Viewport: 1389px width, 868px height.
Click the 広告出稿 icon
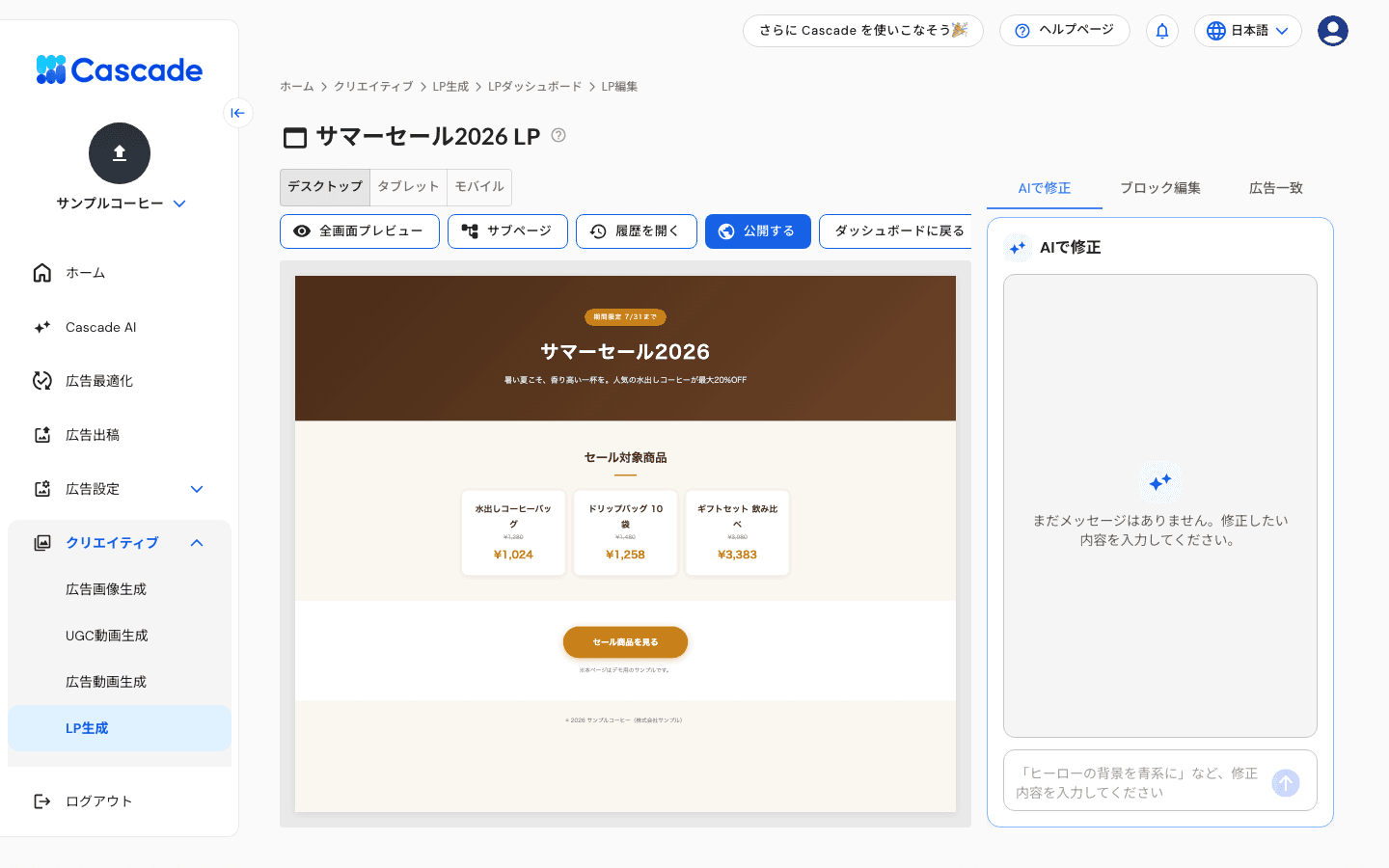42,435
